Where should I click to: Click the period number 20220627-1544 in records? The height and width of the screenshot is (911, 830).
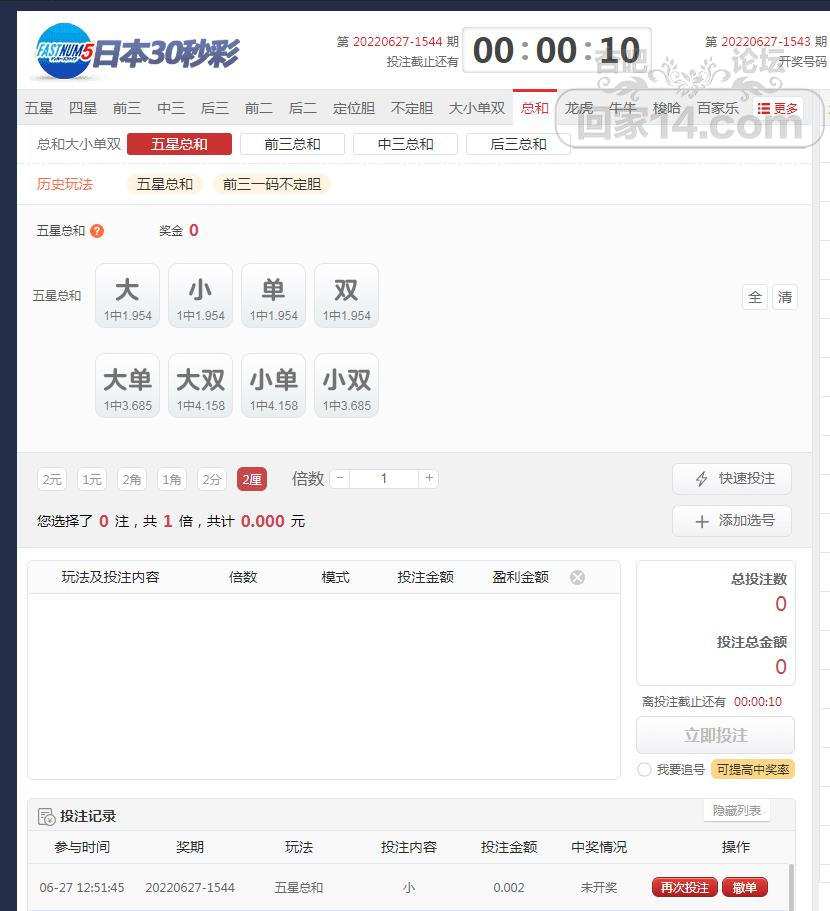coord(190,888)
